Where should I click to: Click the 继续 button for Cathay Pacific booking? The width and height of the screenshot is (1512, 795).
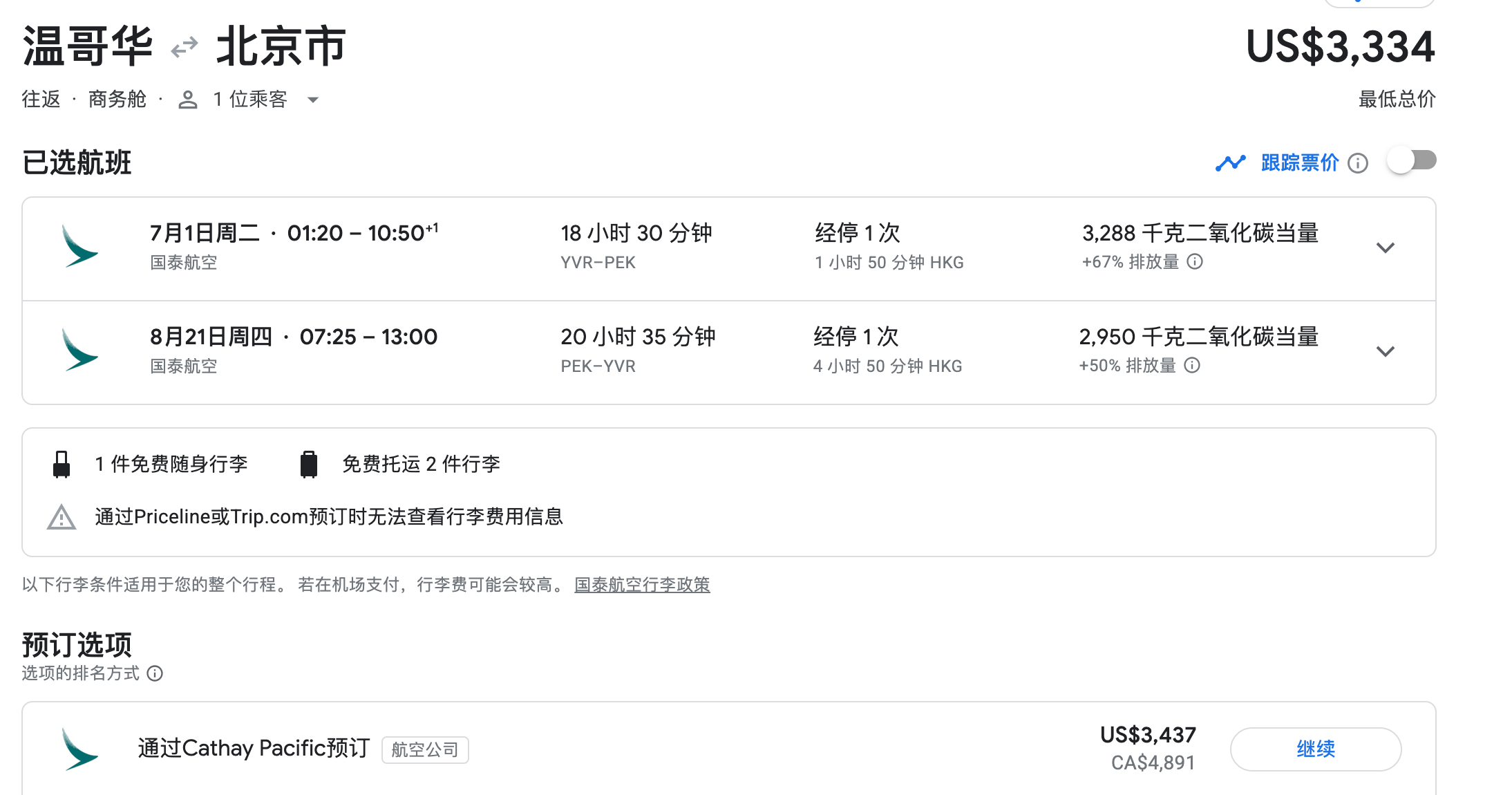(x=1316, y=749)
